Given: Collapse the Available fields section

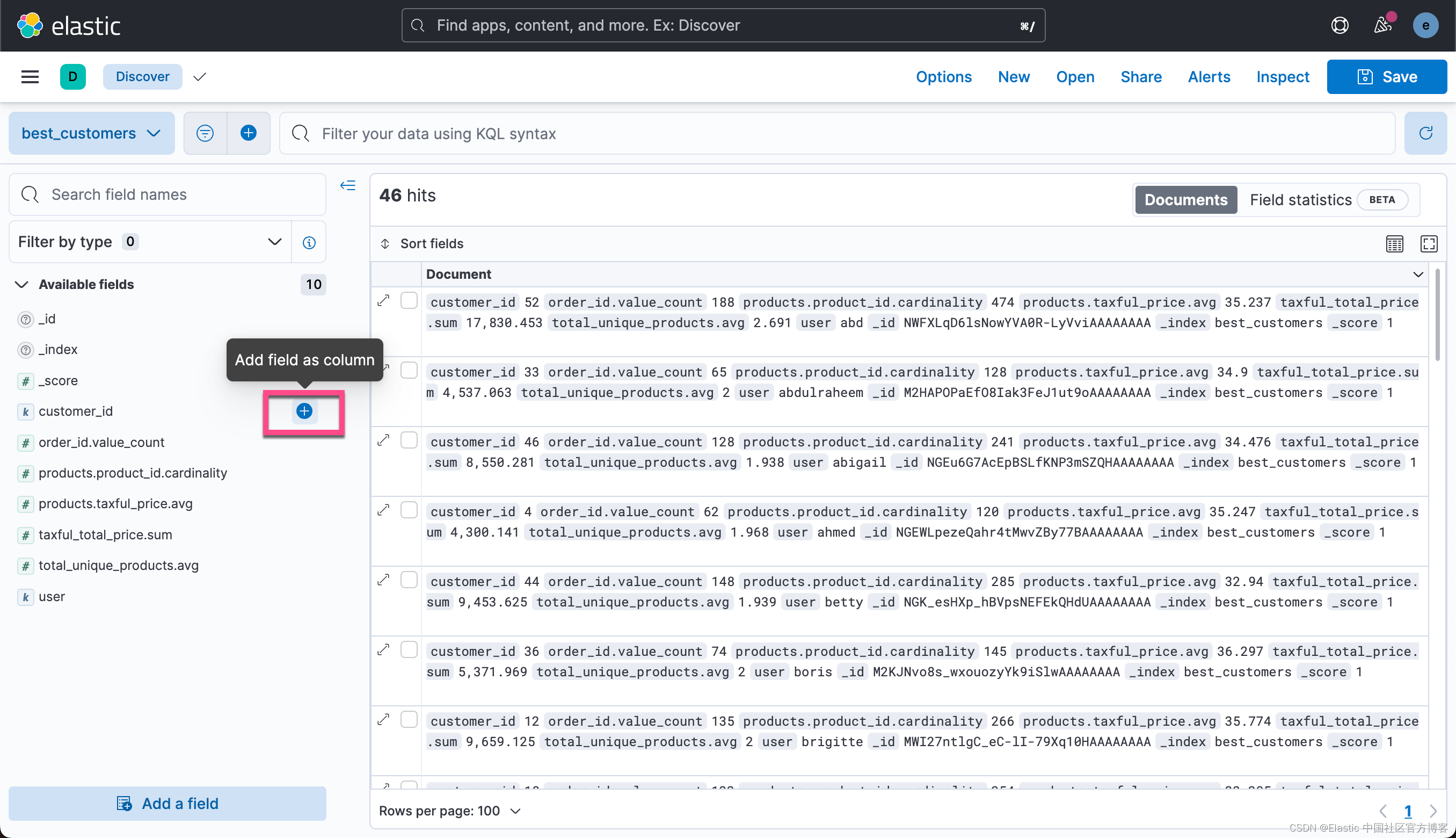Looking at the screenshot, I should tap(22, 284).
